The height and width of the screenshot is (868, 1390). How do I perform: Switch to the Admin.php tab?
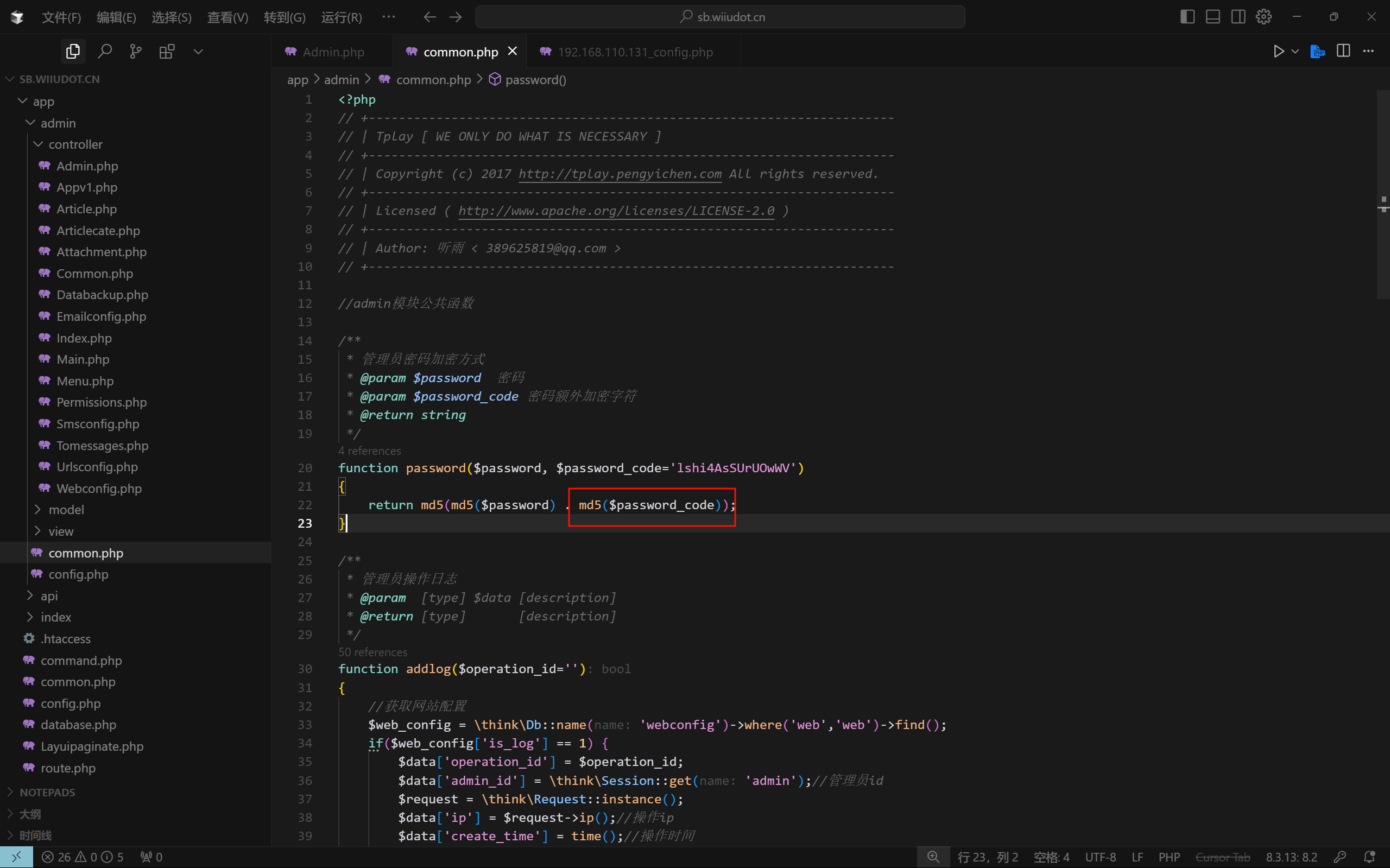click(333, 52)
